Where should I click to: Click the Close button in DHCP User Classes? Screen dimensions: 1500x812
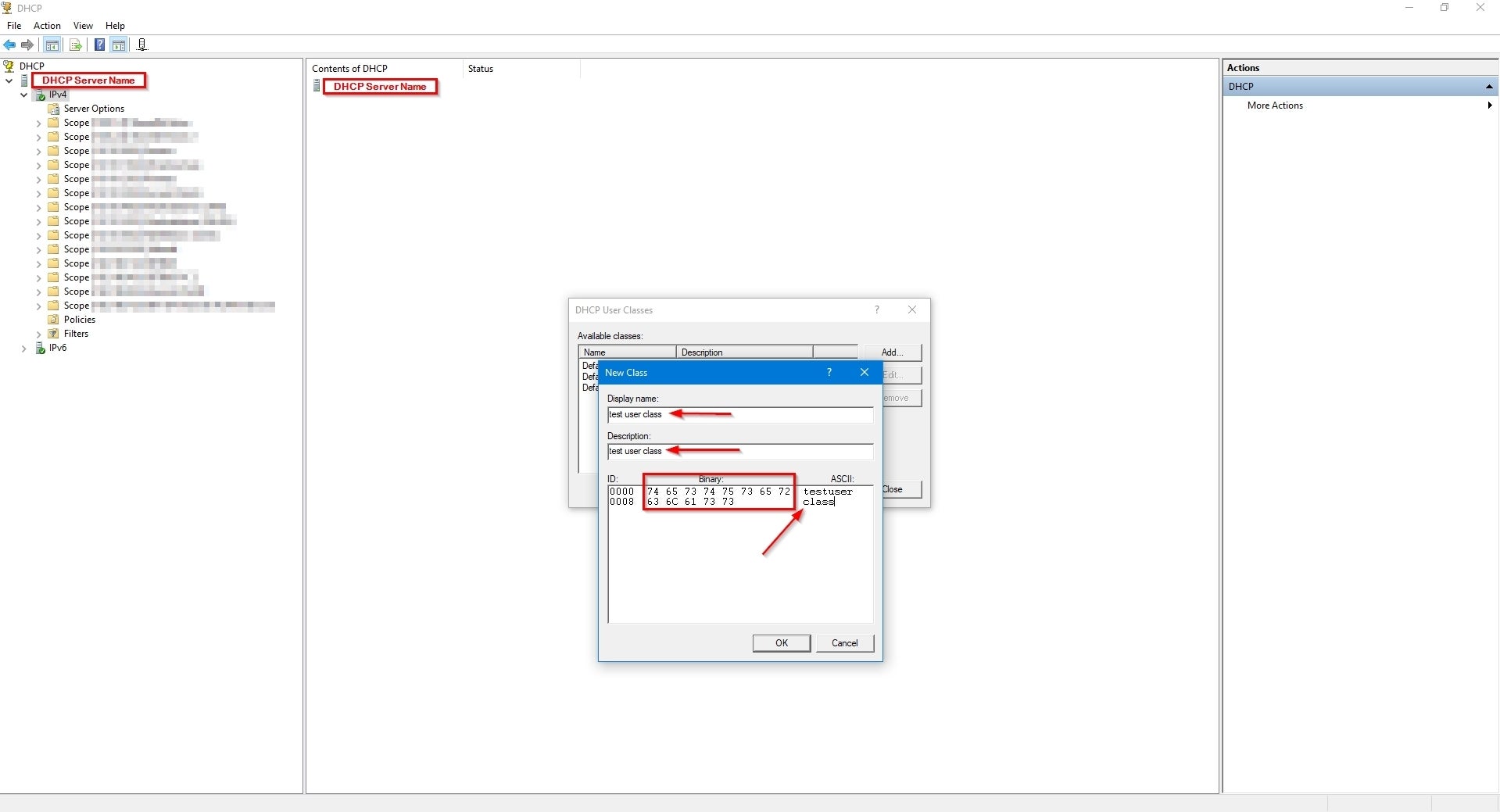[x=902, y=489]
